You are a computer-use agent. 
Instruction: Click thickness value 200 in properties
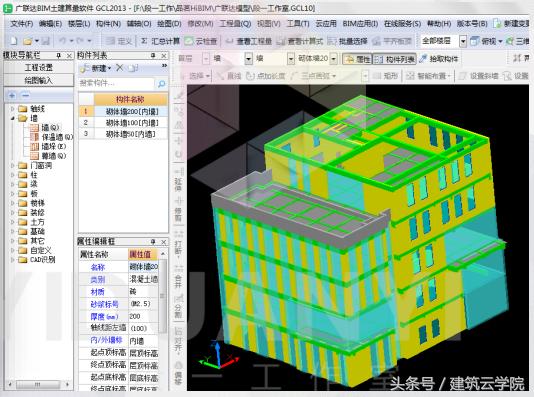click(x=143, y=316)
